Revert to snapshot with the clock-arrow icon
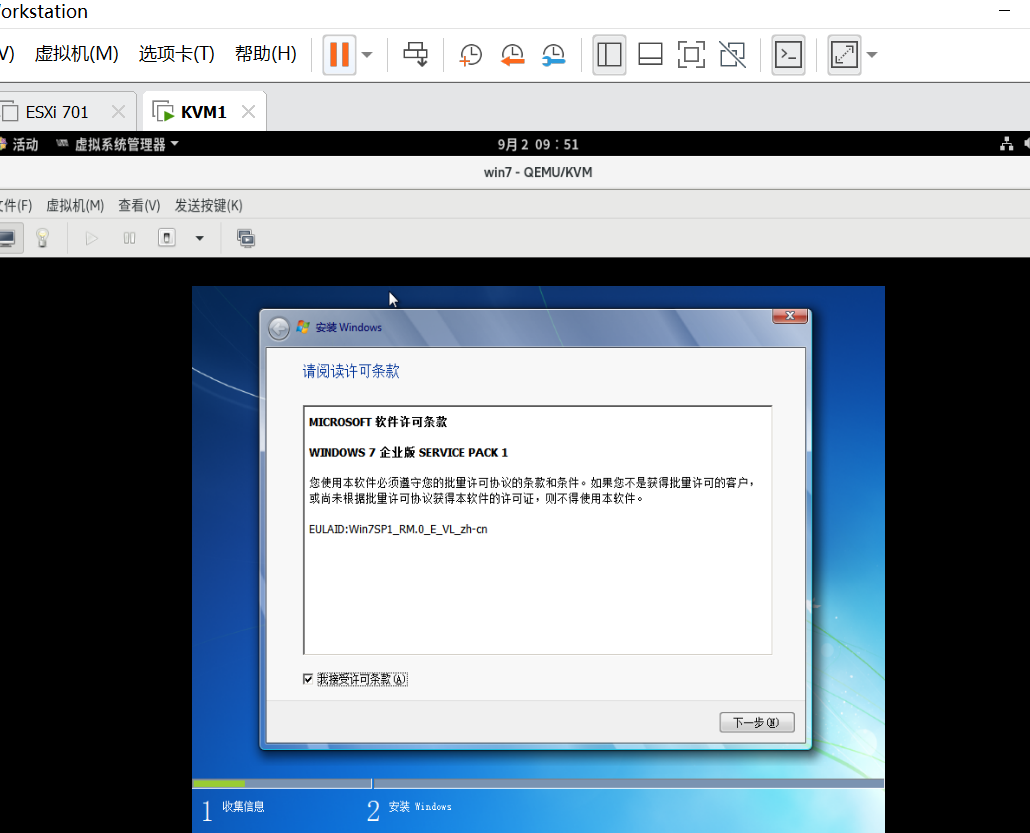 (512, 55)
